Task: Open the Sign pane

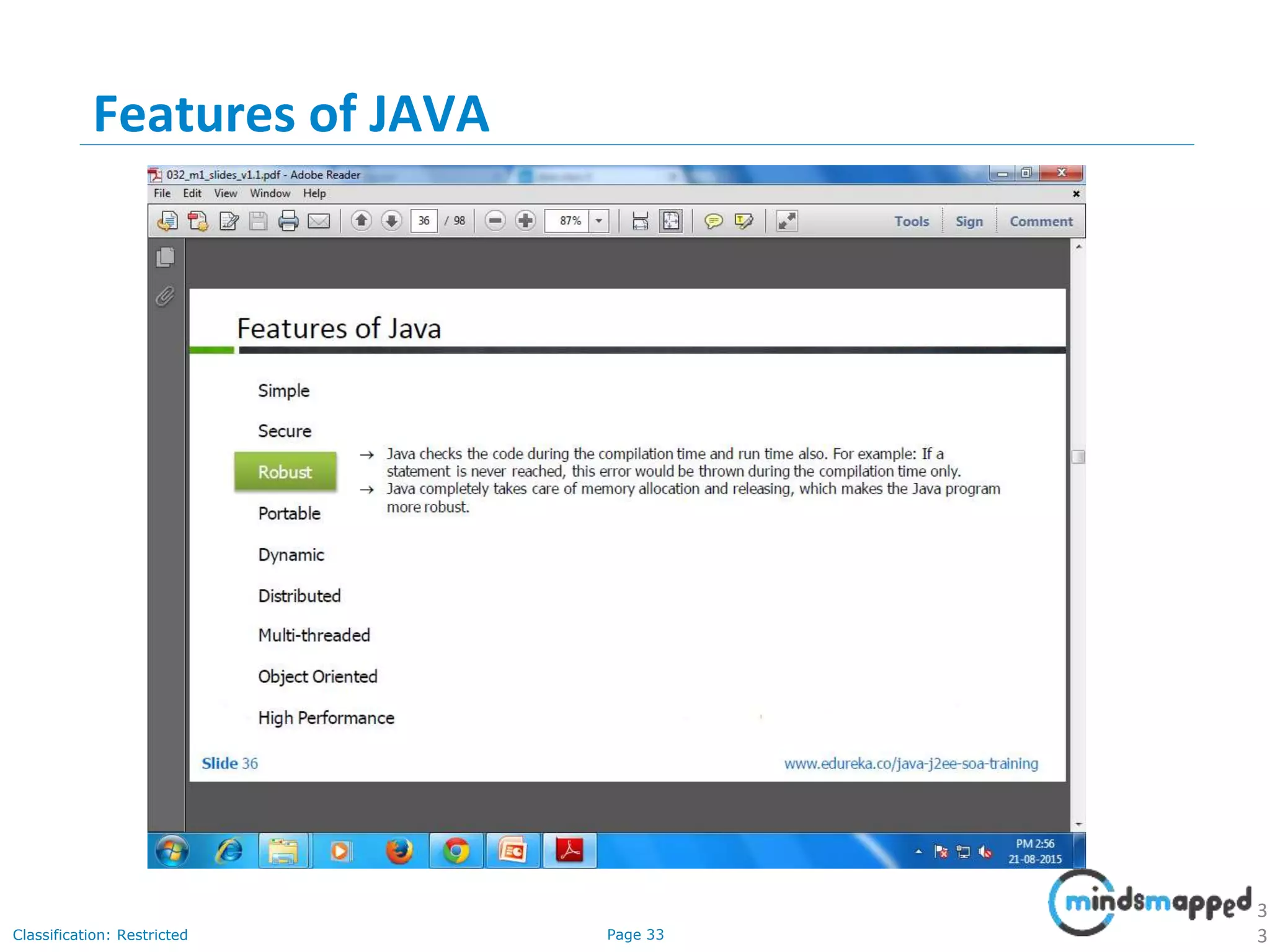Action: [x=969, y=221]
